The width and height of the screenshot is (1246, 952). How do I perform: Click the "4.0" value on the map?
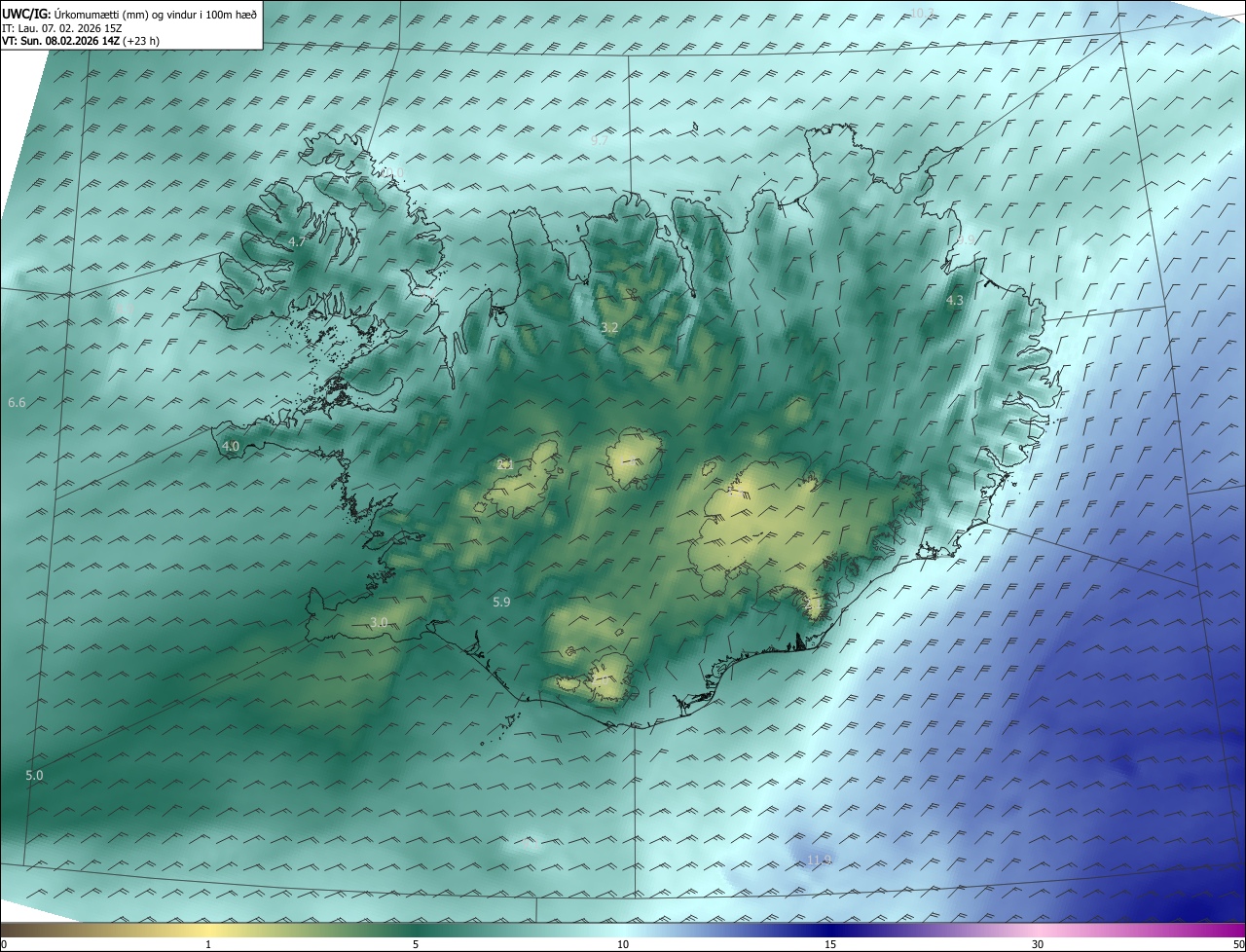tap(231, 446)
